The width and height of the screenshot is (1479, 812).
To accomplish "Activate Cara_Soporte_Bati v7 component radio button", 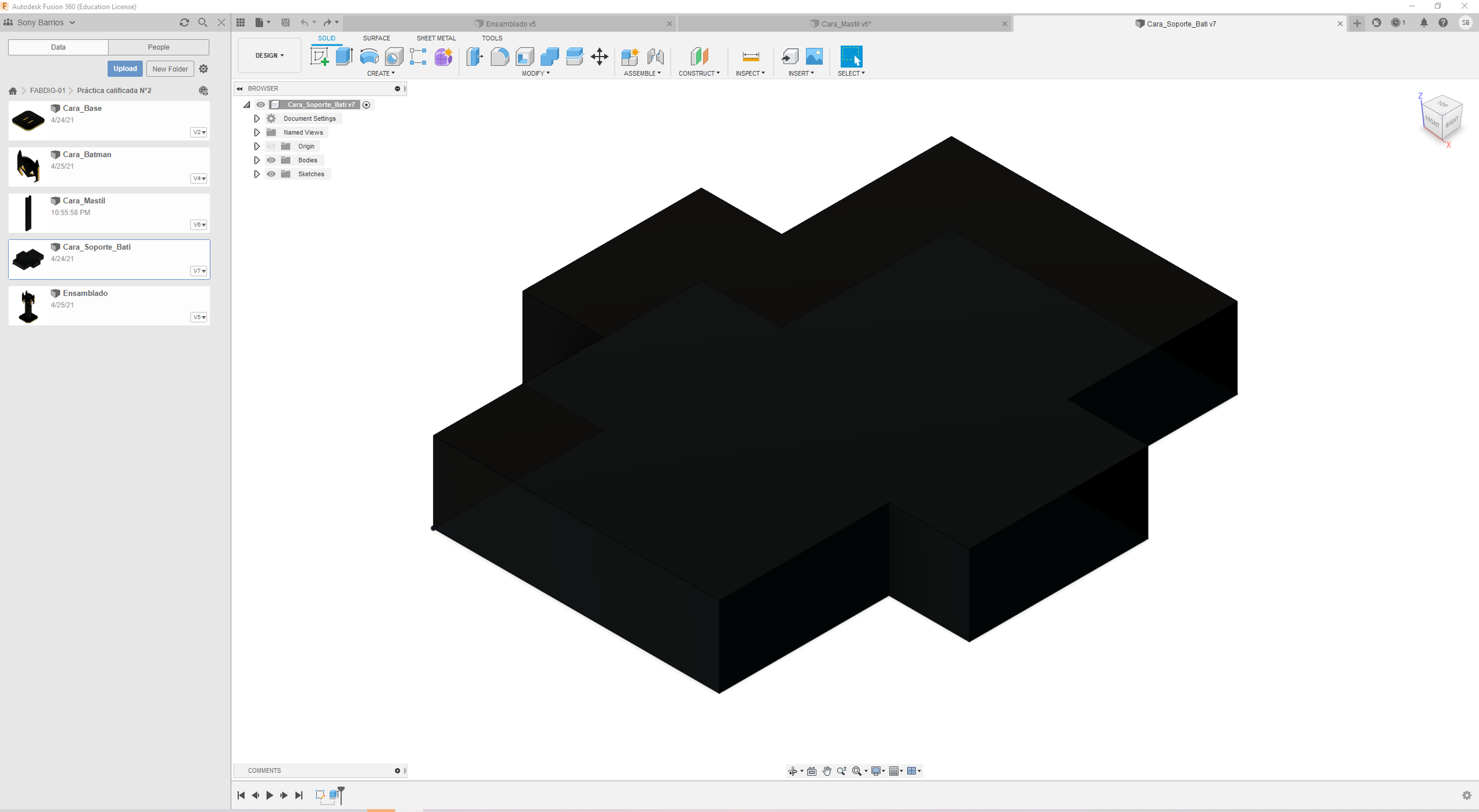I will pos(367,105).
